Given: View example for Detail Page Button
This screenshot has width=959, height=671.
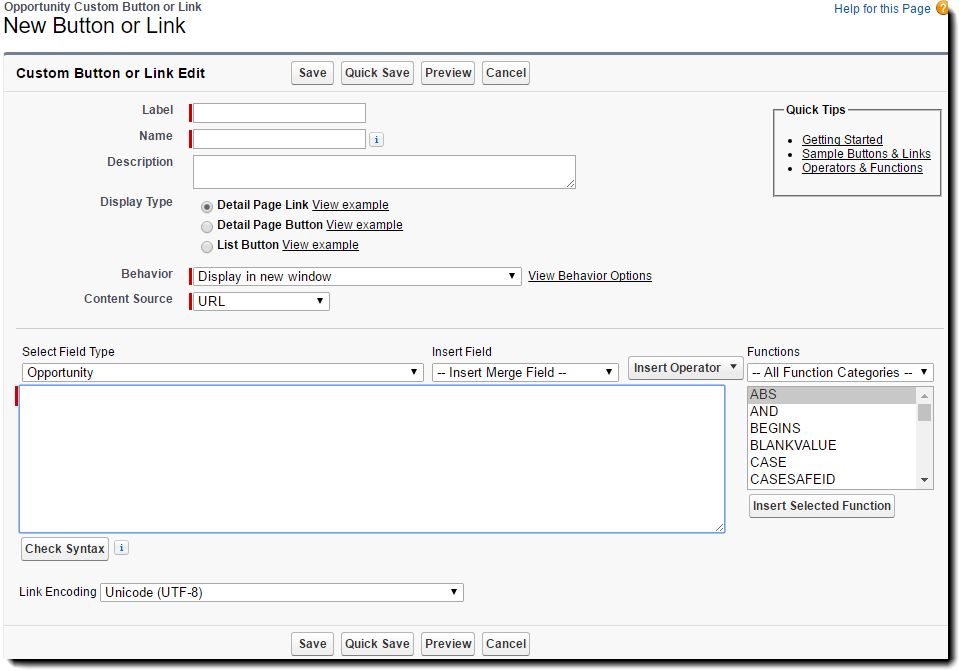Looking at the screenshot, I should click(365, 225).
